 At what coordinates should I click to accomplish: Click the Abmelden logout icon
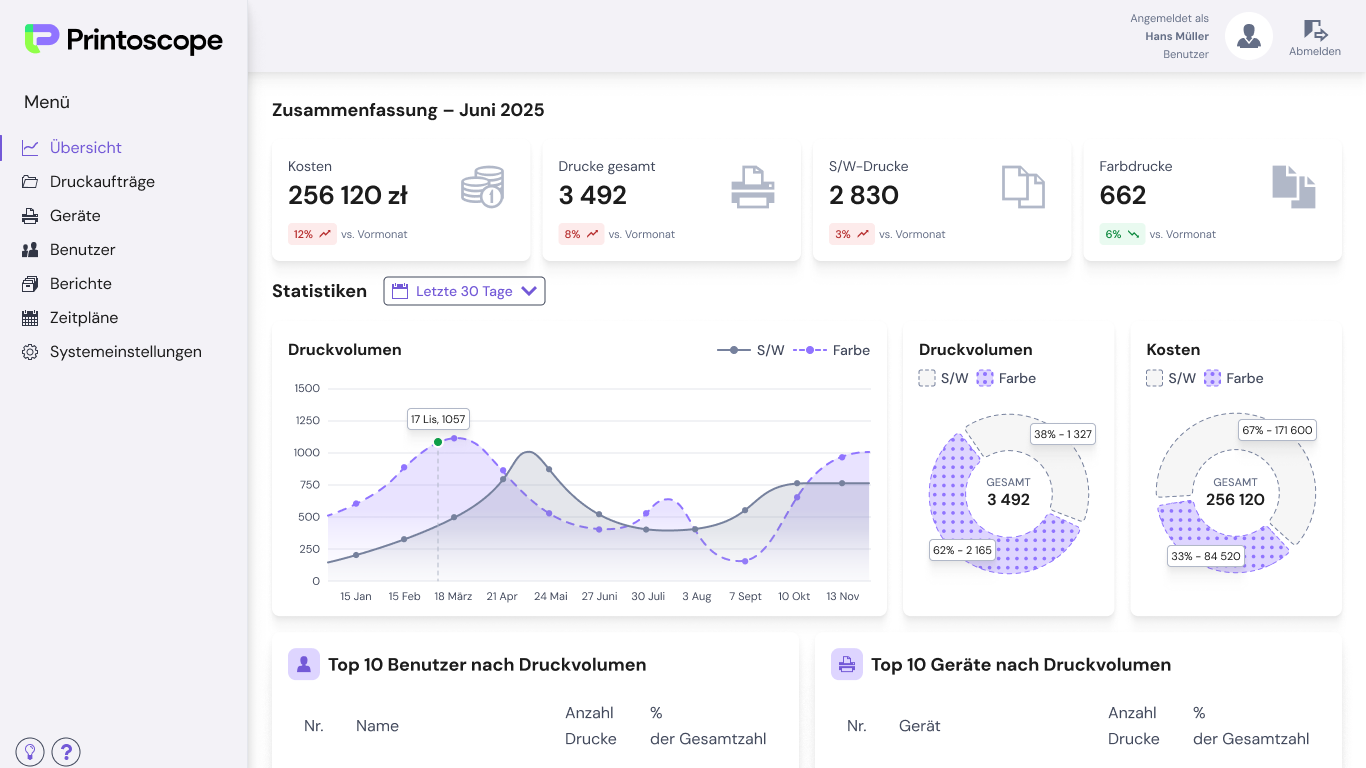coord(1315,31)
